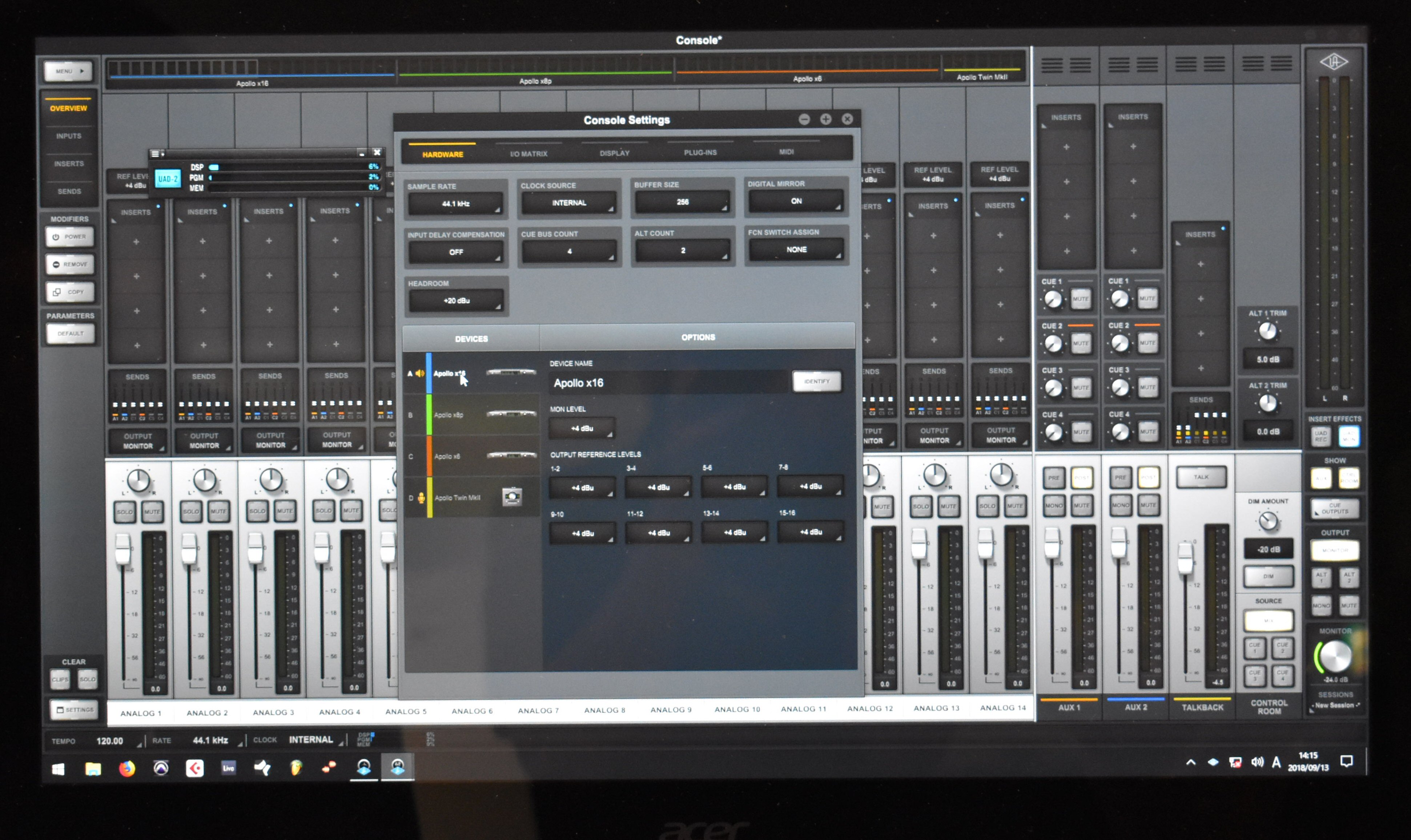Mute the Analog 1 channel
The width and height of the screenshot is (1411, 840).
click(x=152, y=512)
